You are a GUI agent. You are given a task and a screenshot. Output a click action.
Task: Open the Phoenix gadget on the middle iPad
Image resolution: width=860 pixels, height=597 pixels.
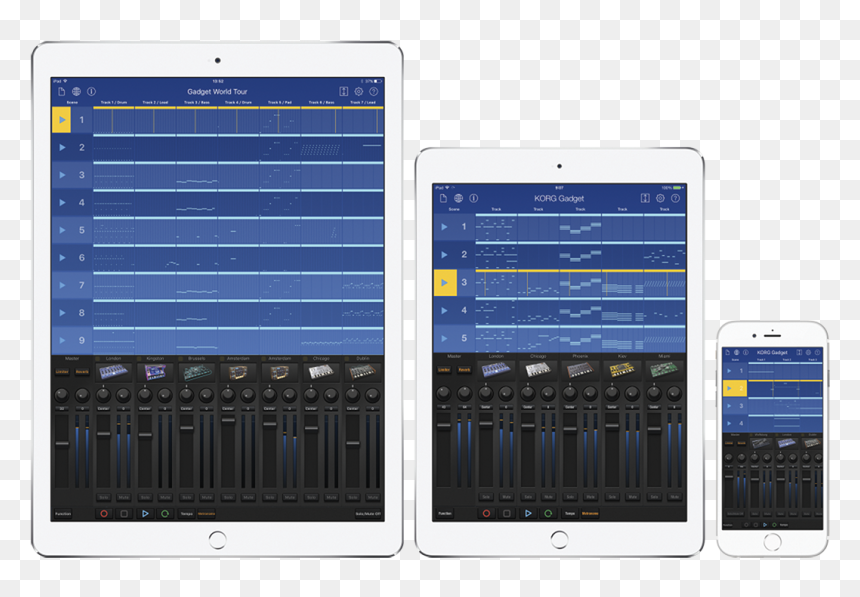coord(580,370)
